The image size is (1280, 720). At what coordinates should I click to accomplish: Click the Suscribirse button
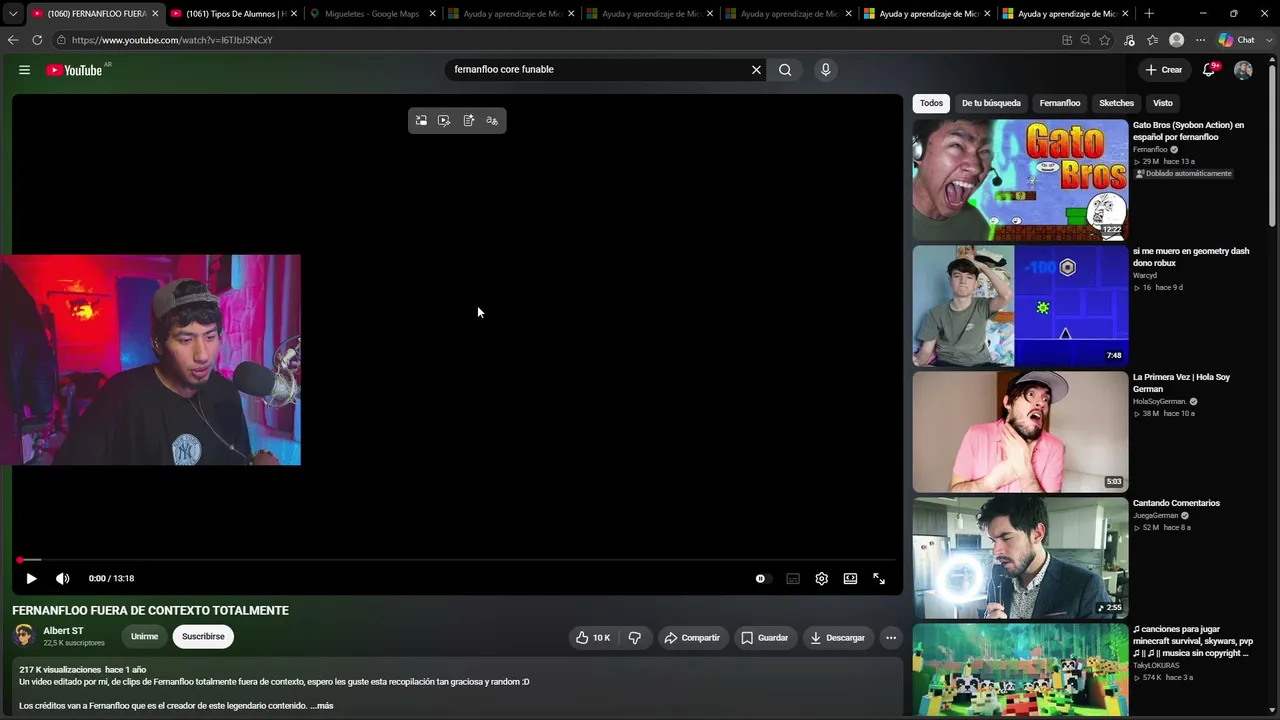pyautogui.click(x=203, y=637)
